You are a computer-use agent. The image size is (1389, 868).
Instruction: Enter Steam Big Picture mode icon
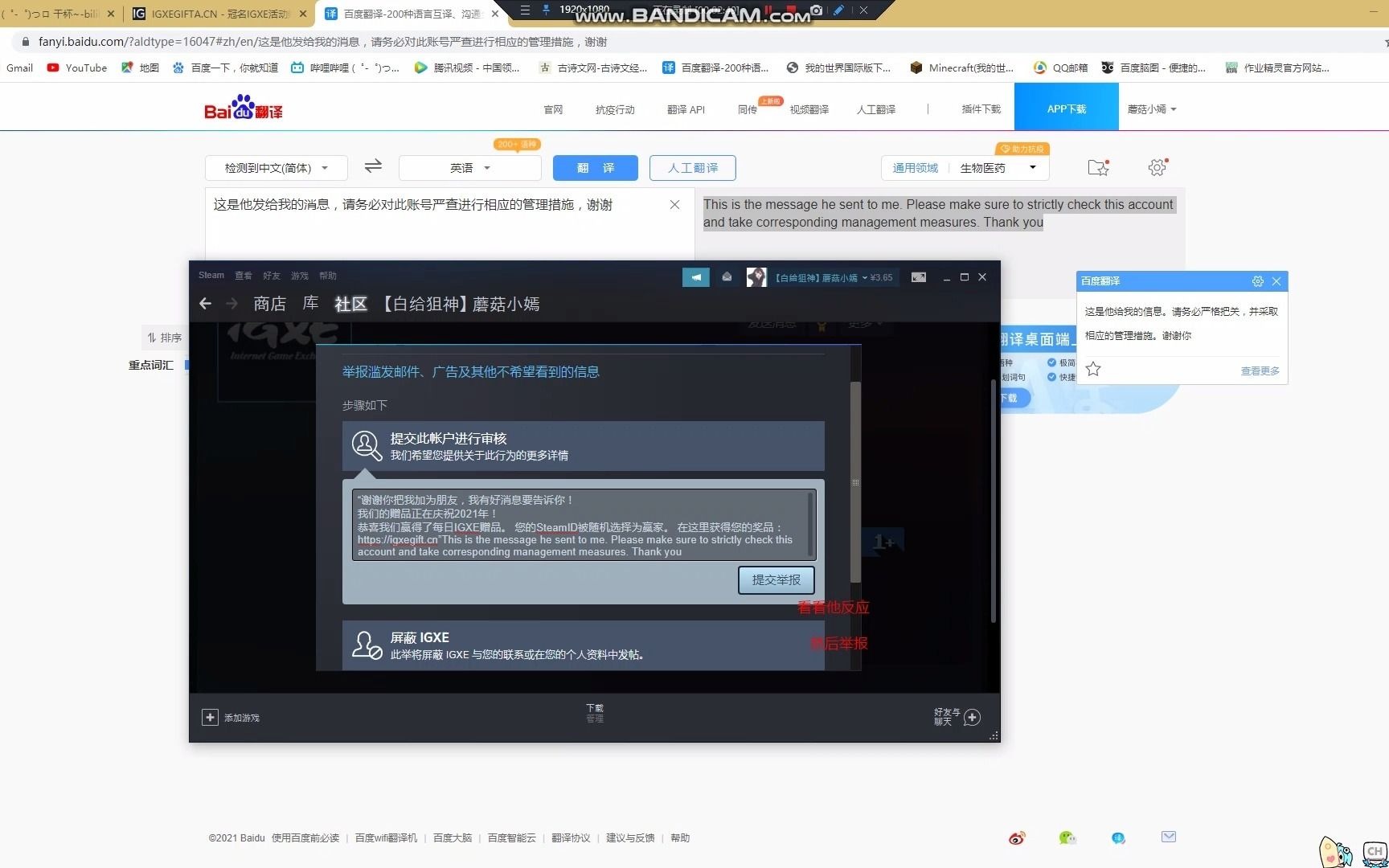[919, 277]
